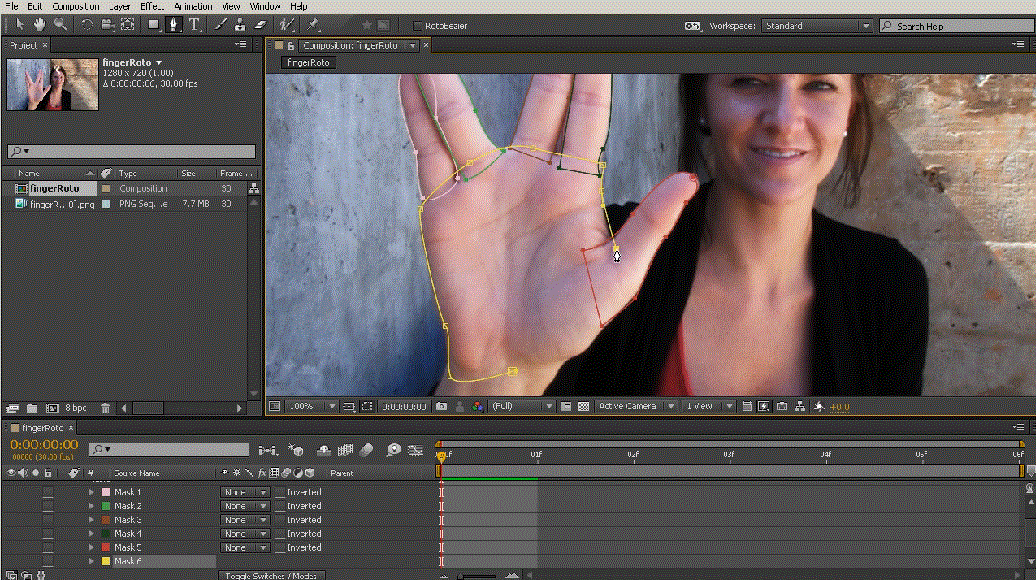Check Inverted for Mask 2
This screenshot has width=1036, height=580.
coord(280,506)
